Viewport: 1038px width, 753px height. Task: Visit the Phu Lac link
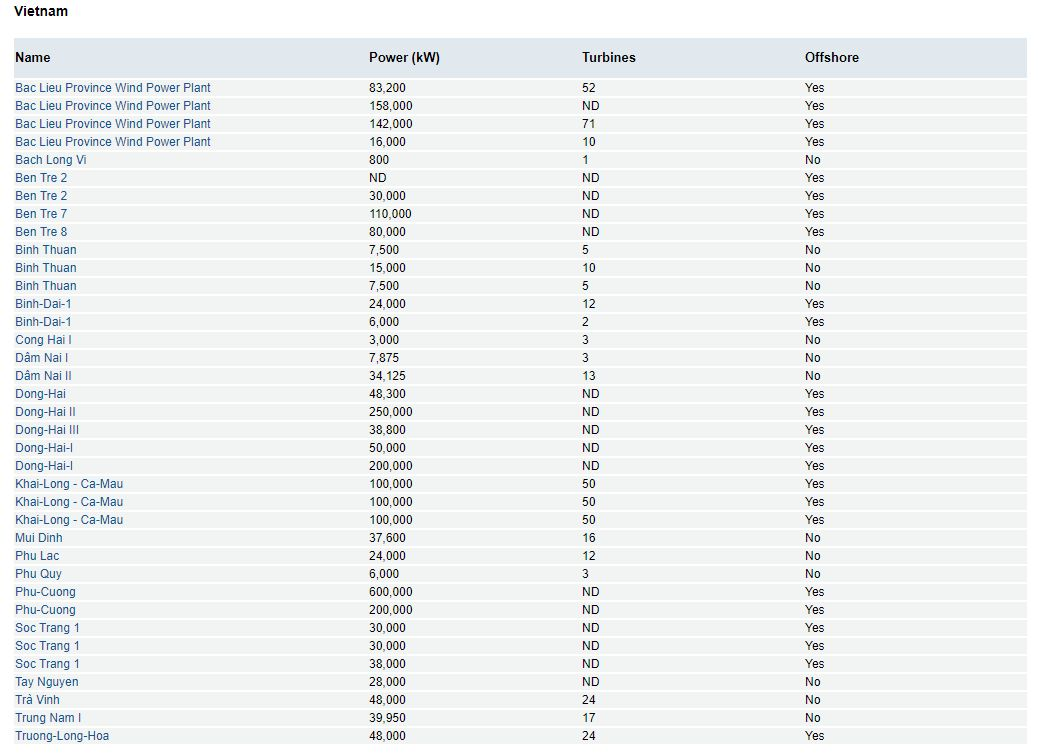point(37,556)
